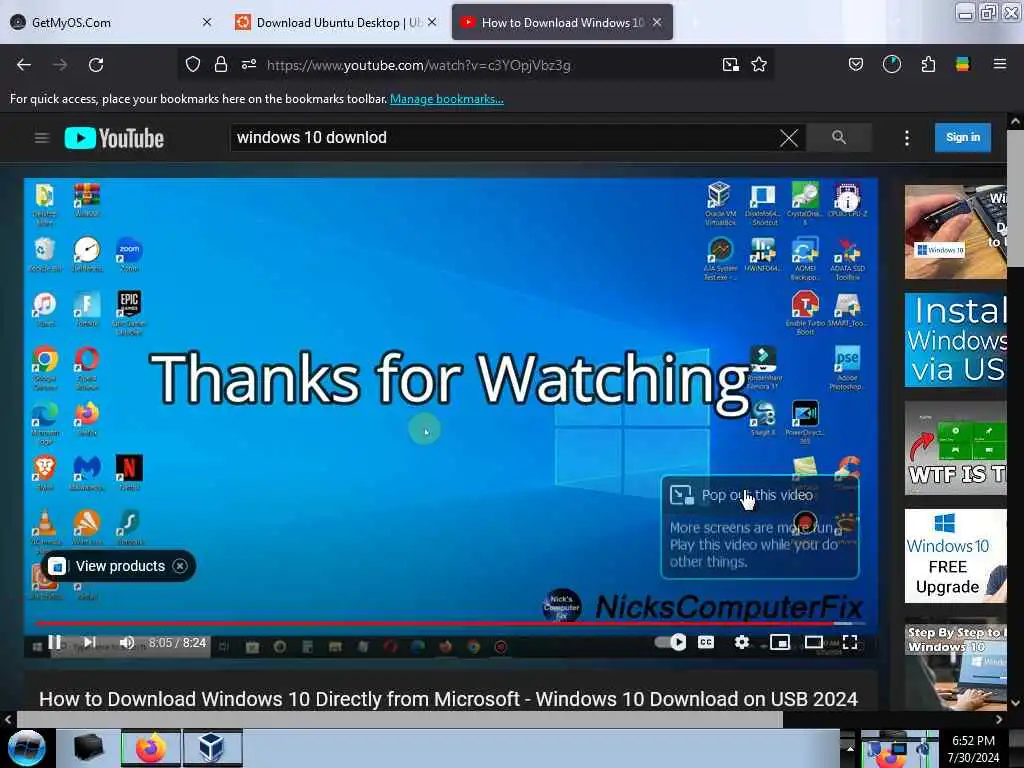
Task: Click colorful extension icon in toolbar
Action: [x=963, y=64]
